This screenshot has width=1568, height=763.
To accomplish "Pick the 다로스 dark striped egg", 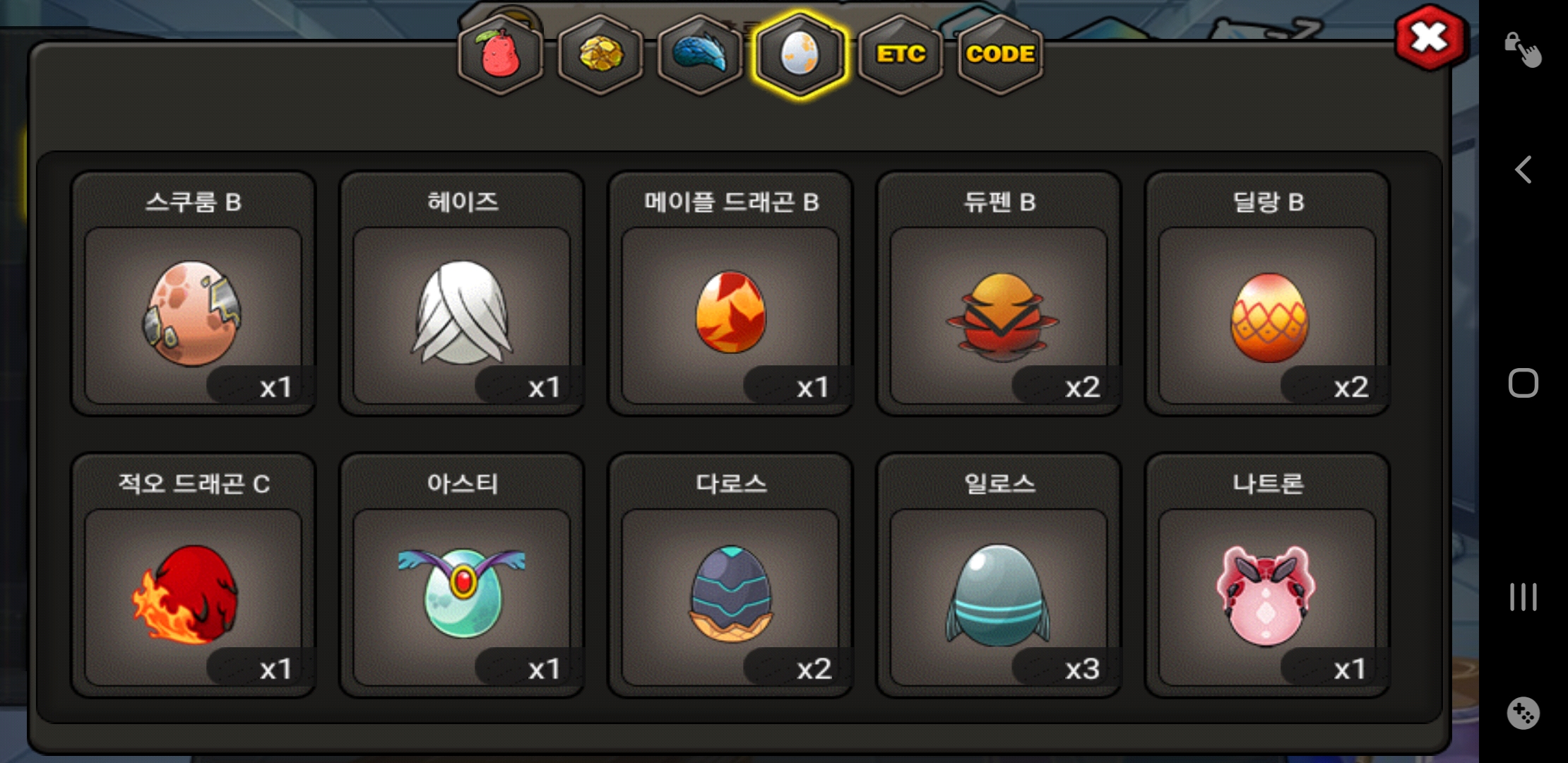I will click(x=730, y=575).
